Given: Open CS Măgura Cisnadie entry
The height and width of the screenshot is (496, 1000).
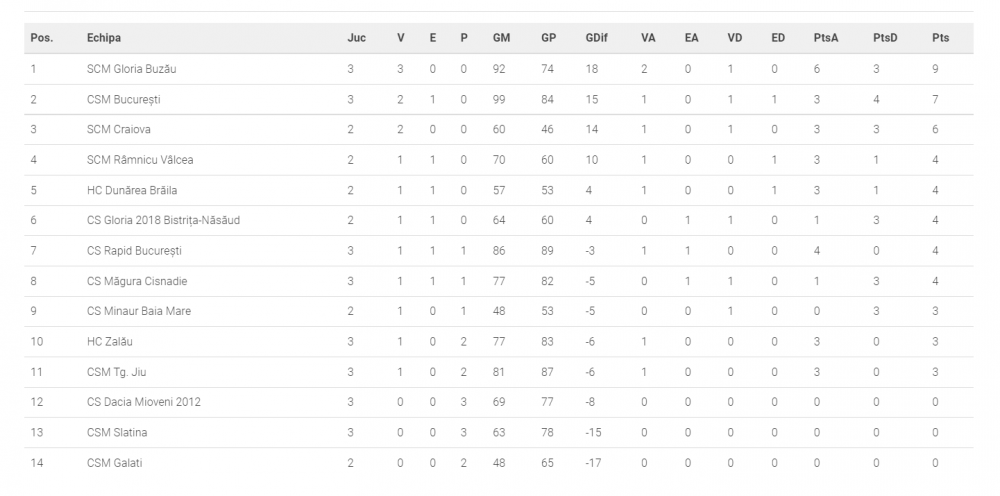Looking at the screenshot, I should [x=499, y=281].
